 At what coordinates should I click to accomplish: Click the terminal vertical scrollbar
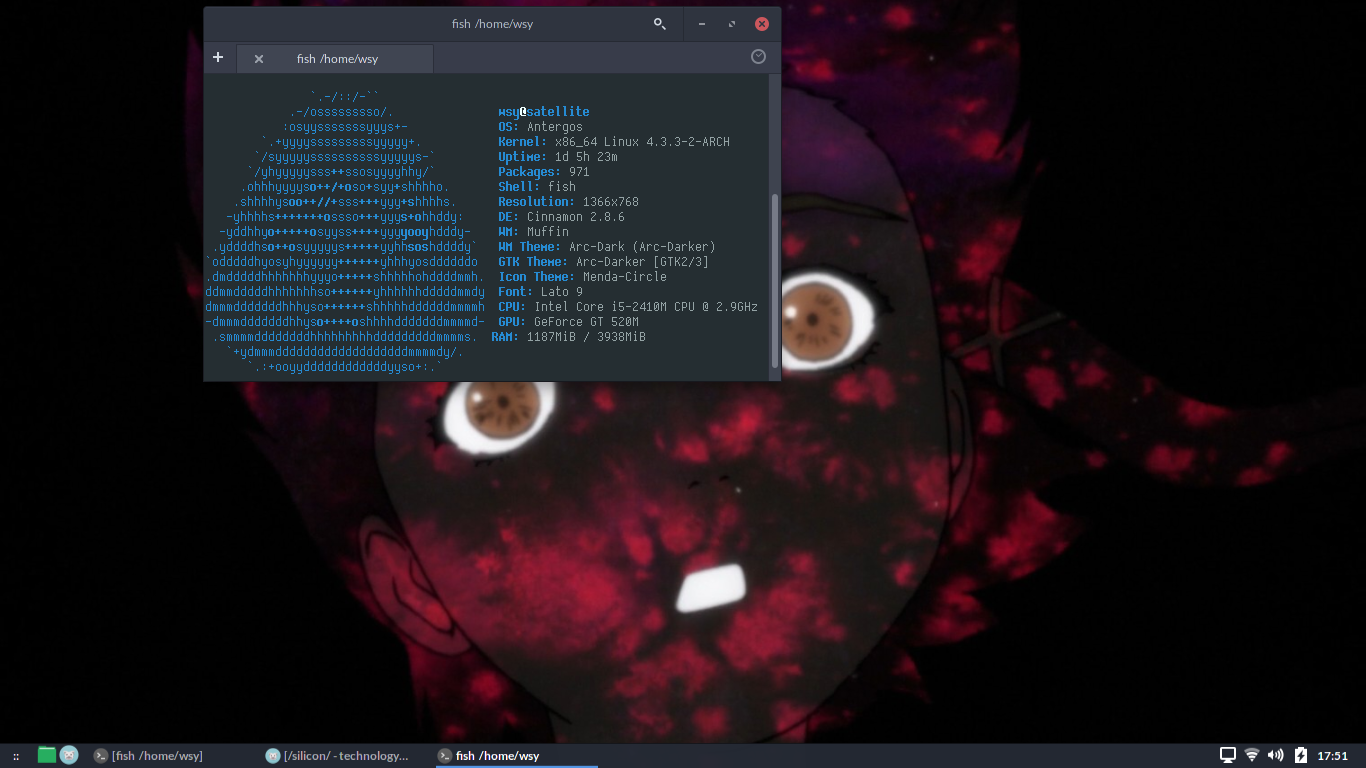tap(774, 280)
